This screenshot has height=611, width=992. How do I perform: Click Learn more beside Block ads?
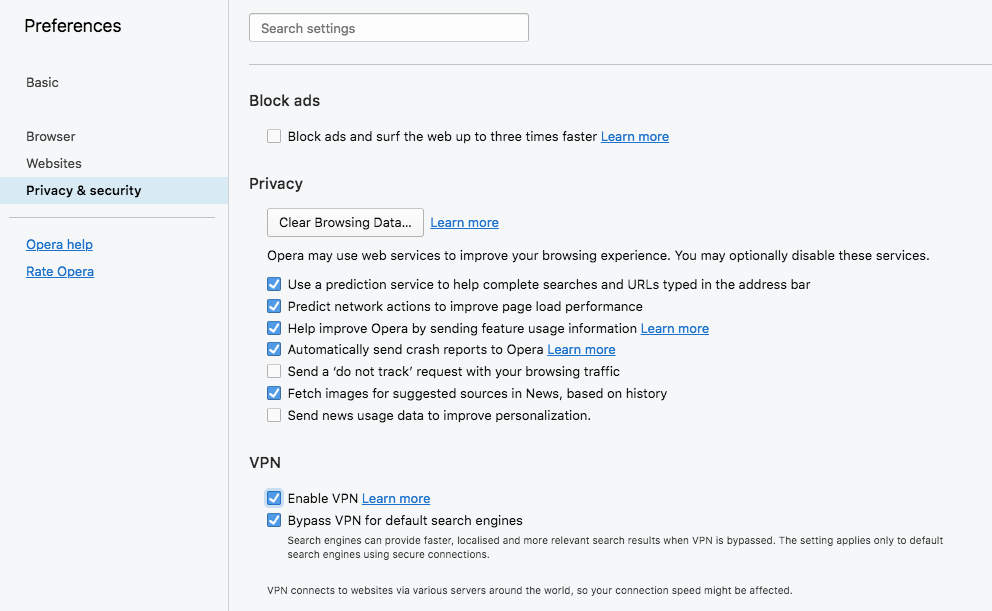tap(635, 137)
